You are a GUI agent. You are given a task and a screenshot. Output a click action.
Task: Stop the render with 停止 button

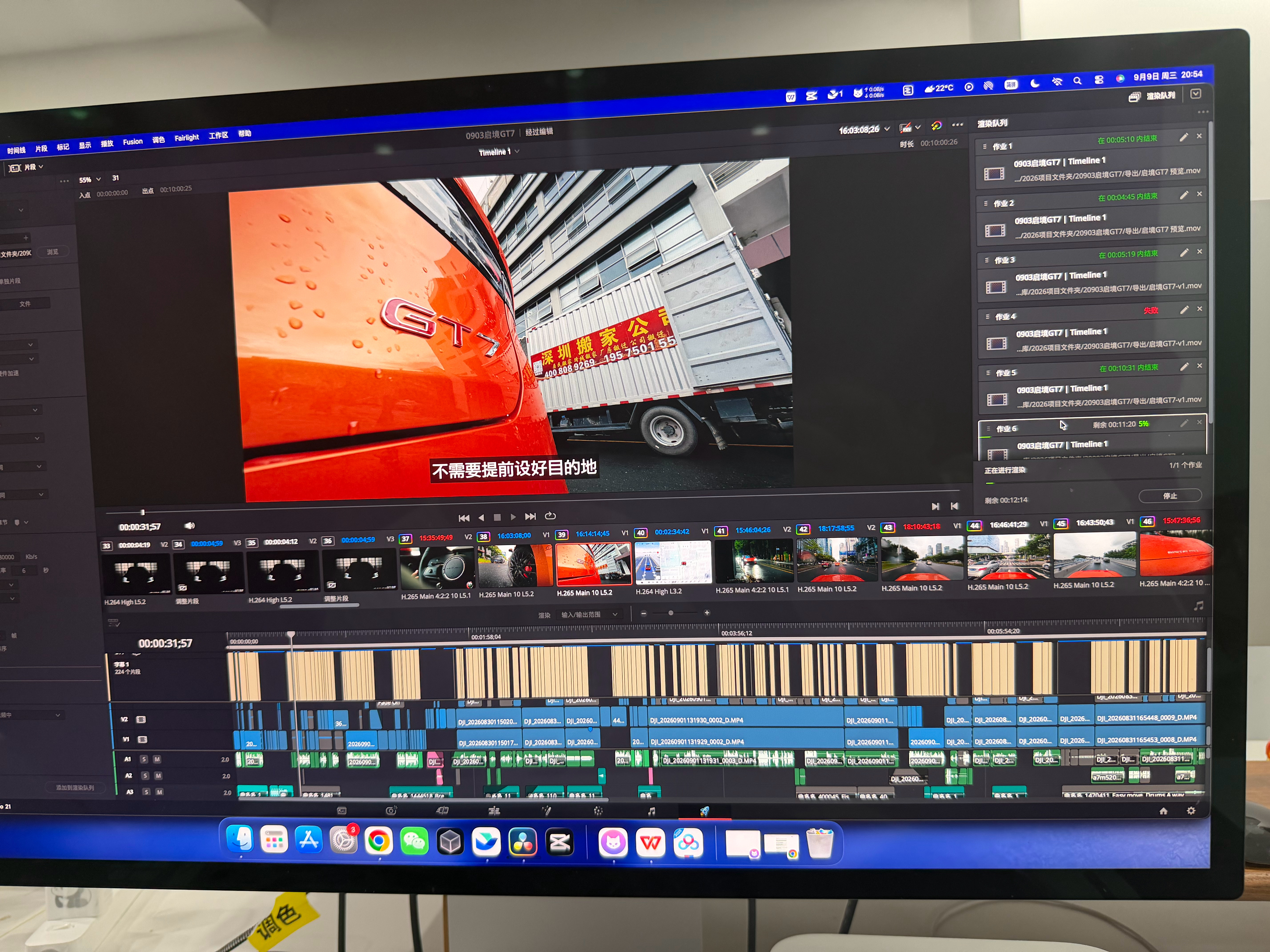click(x=1170, y=496)
